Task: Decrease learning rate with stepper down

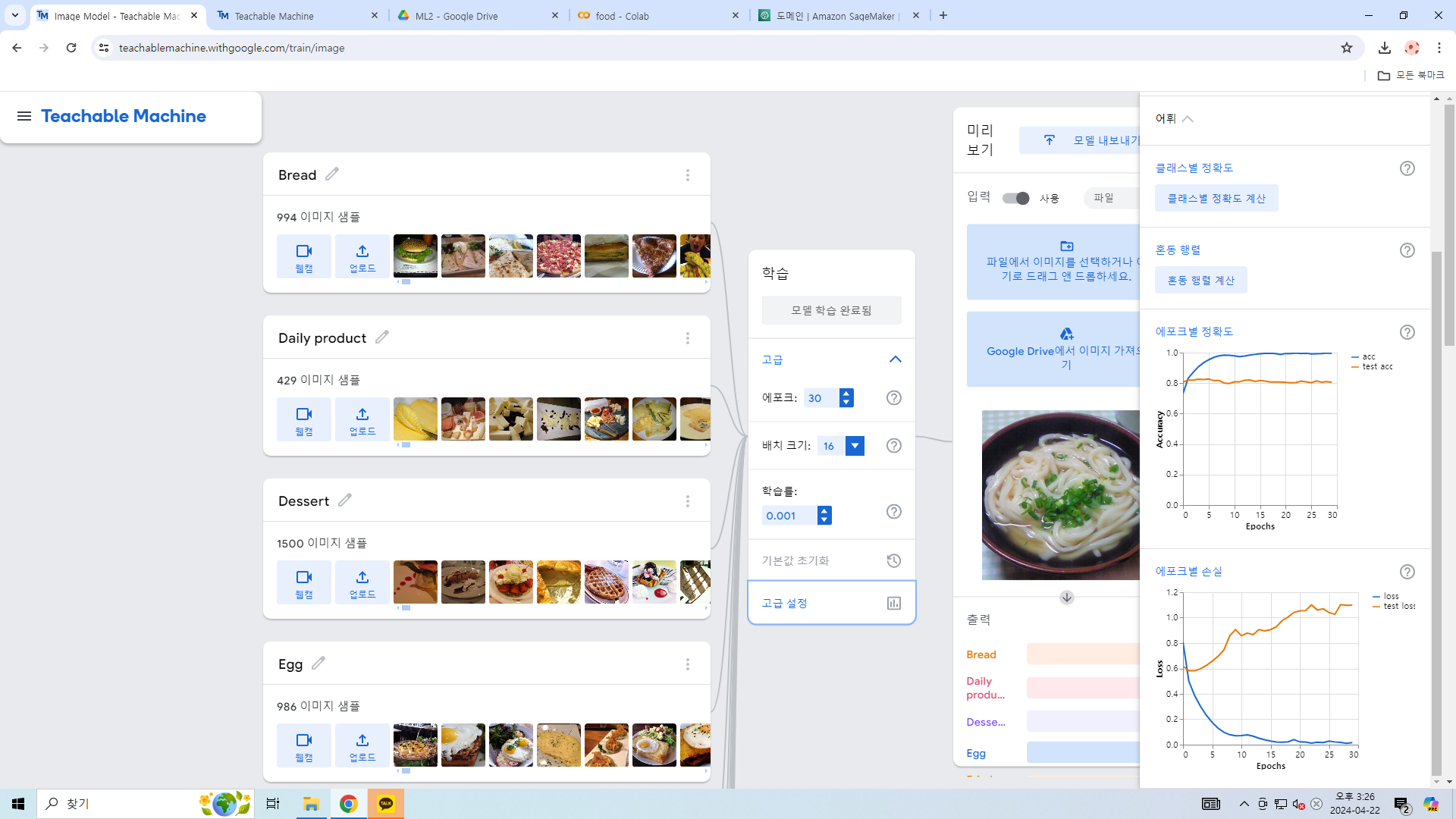Action: 824,520
